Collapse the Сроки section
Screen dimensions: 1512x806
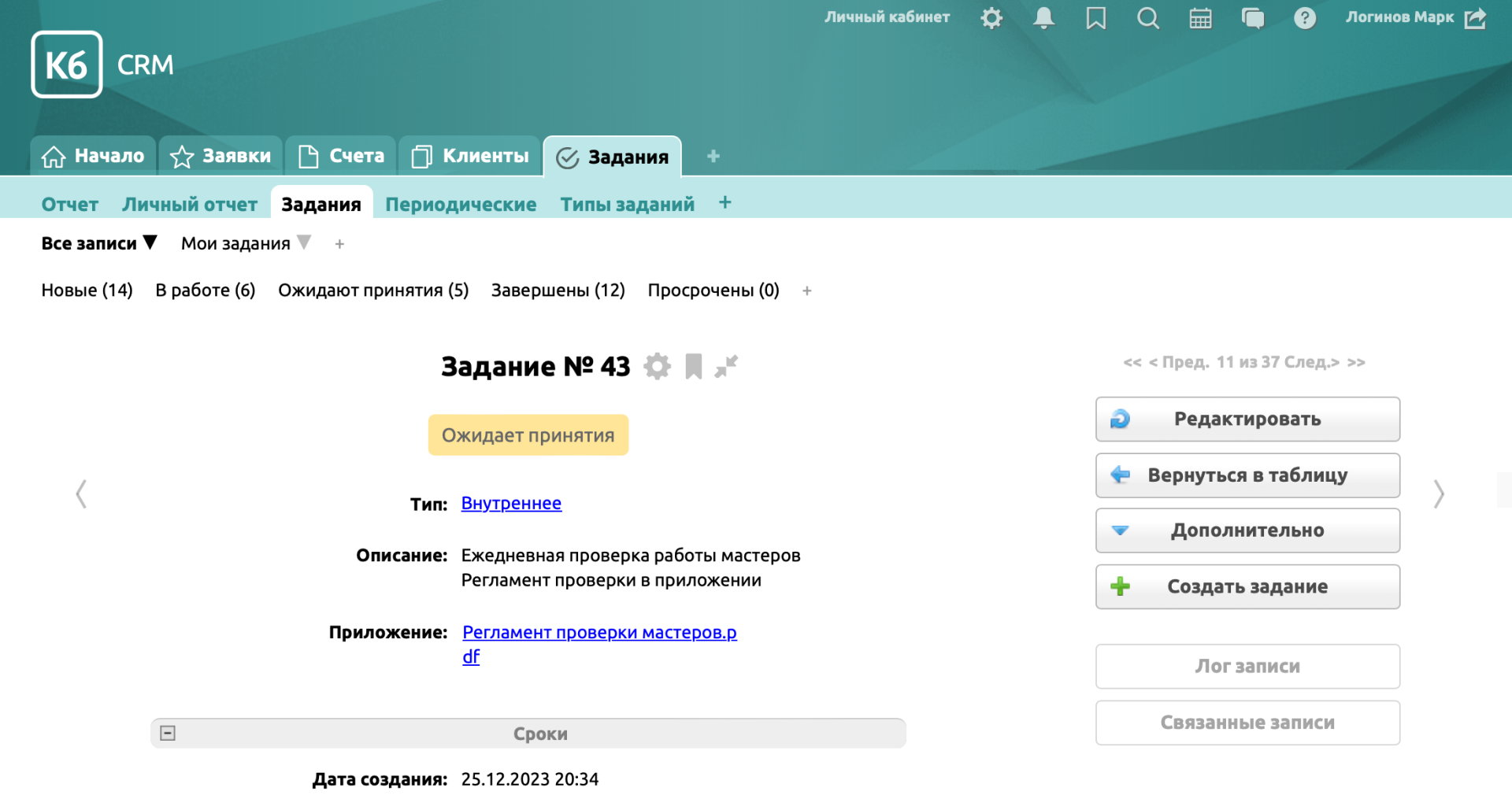(168, 734)
